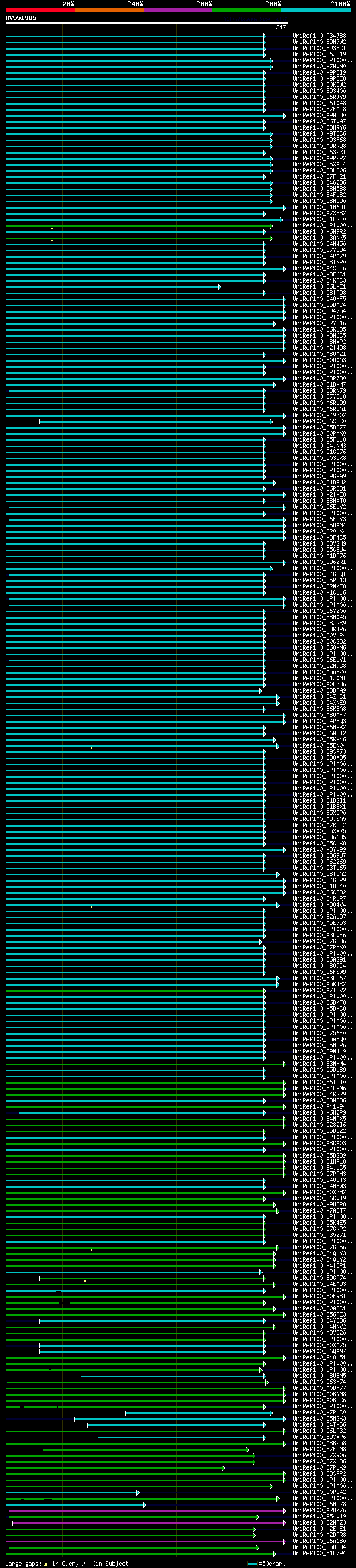The width and height of the screenshot is (356, 1568).
Task: Select the UniRef100_P41094 label
Action: (319, 1106)
